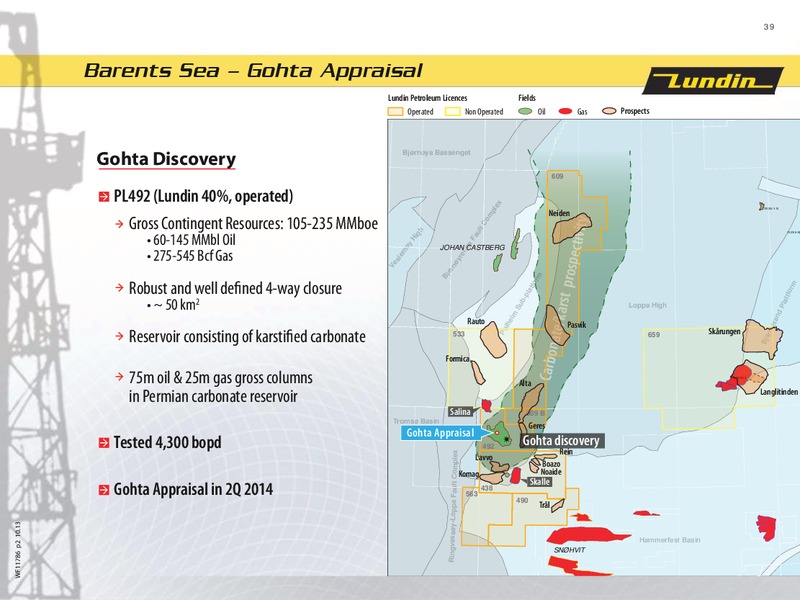This screenshot has height=600, width=800.
Task: Click the Komag prospect shape
Action: tap(493, 478)
